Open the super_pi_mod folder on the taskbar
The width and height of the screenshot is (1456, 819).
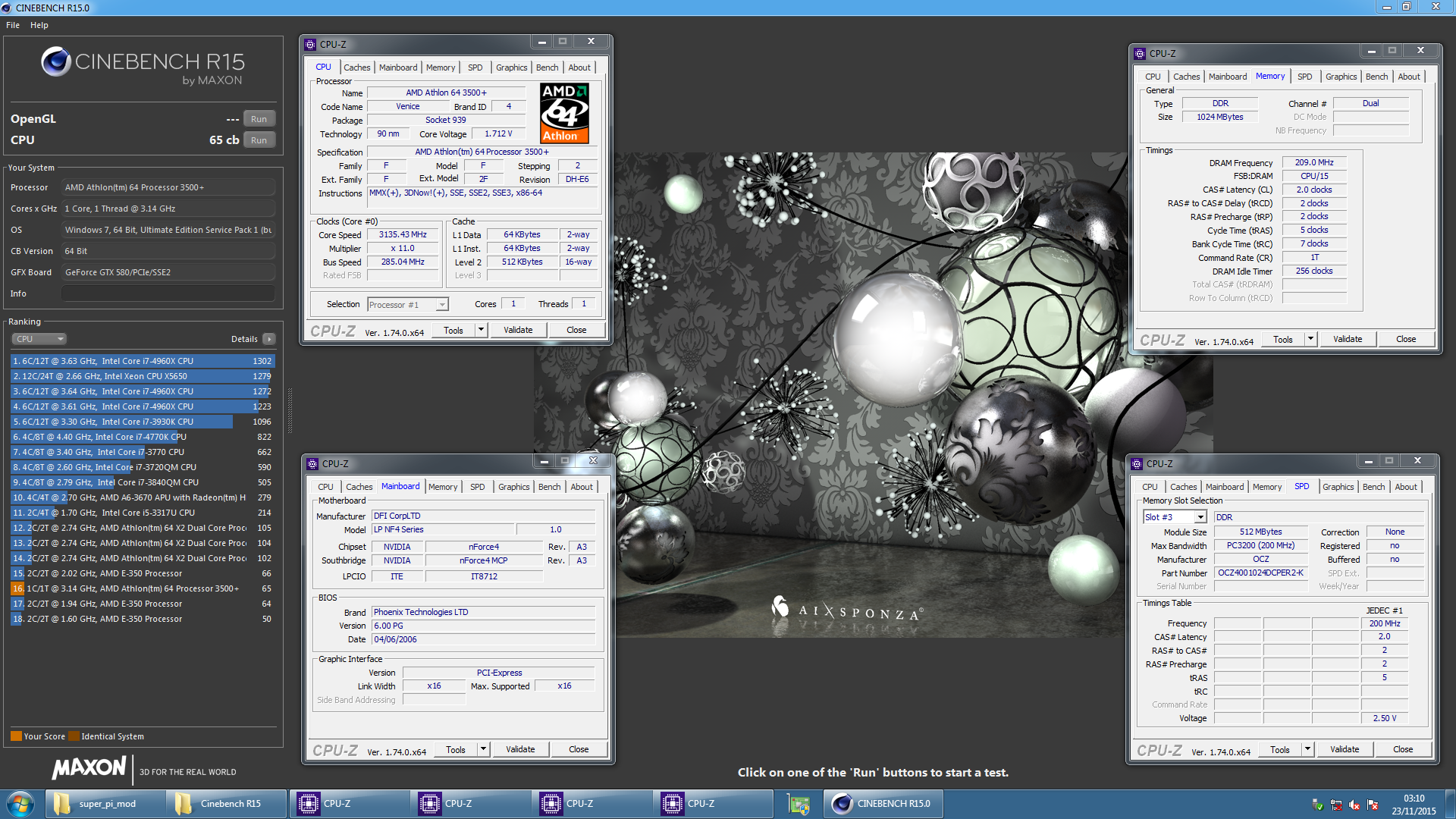(x=105, y=804)
